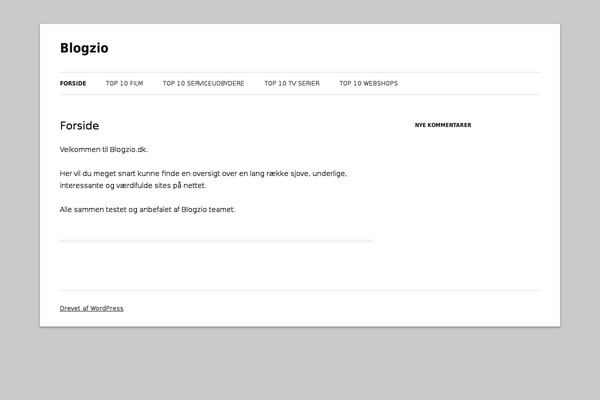Open the Blogzio site title link
600x400 pixels.
(84, 48)
